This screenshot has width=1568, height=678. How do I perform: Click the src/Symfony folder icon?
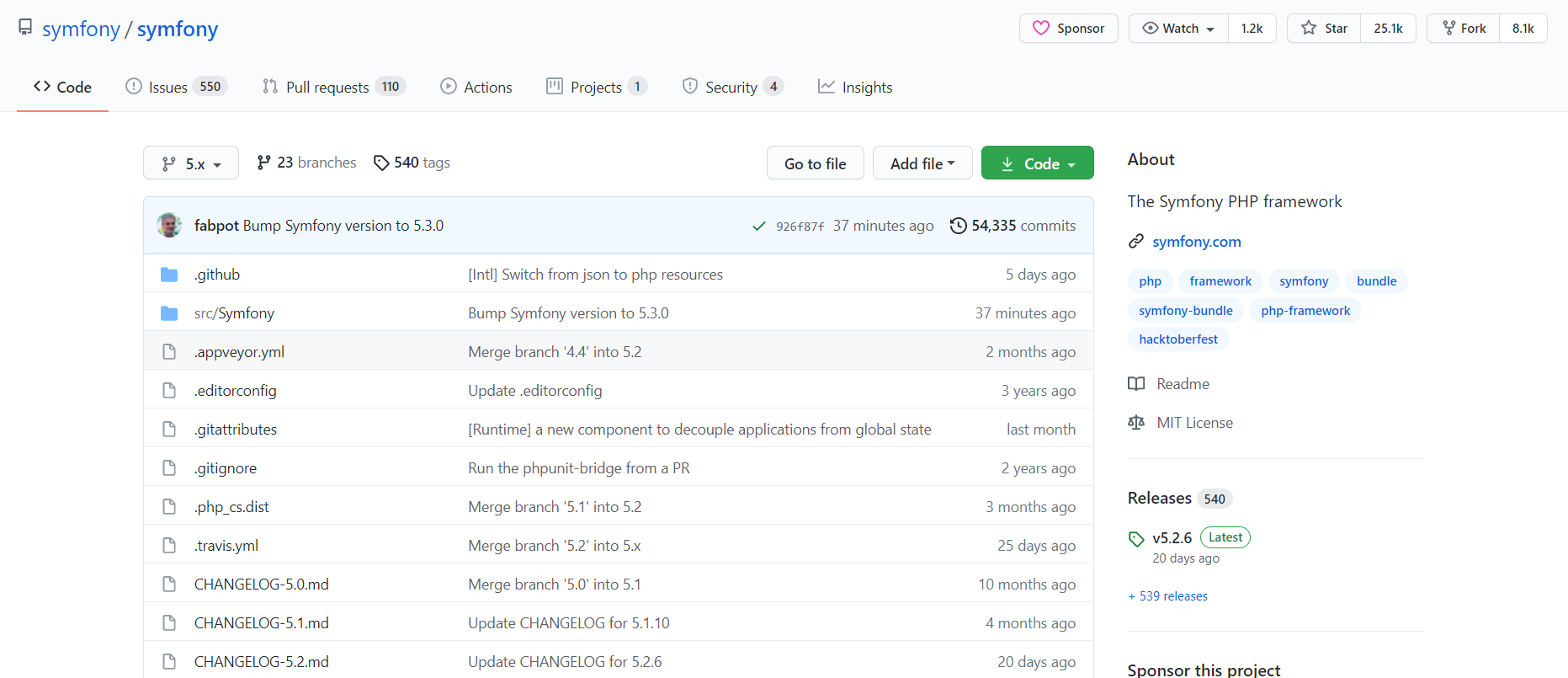pos(169,313)
